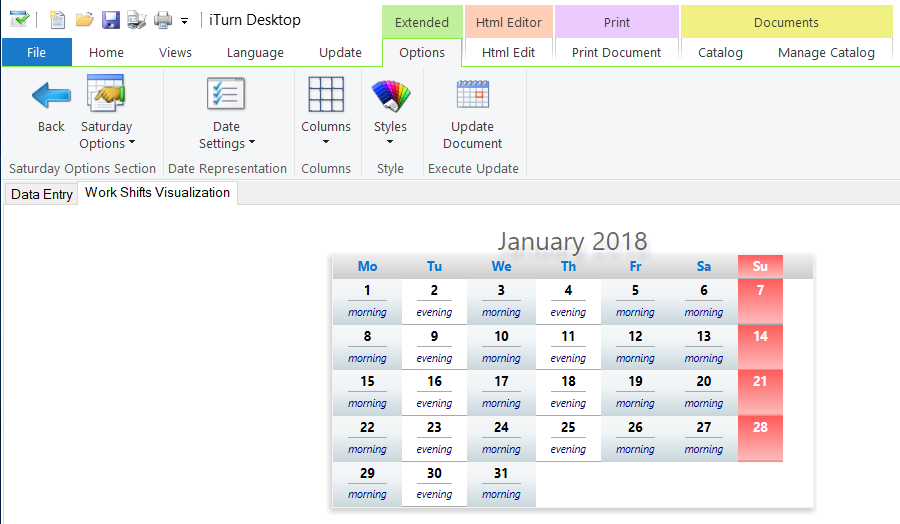Go back with the blue arrow button
This screenshot has width=900, height=524.
click(51, 105)
